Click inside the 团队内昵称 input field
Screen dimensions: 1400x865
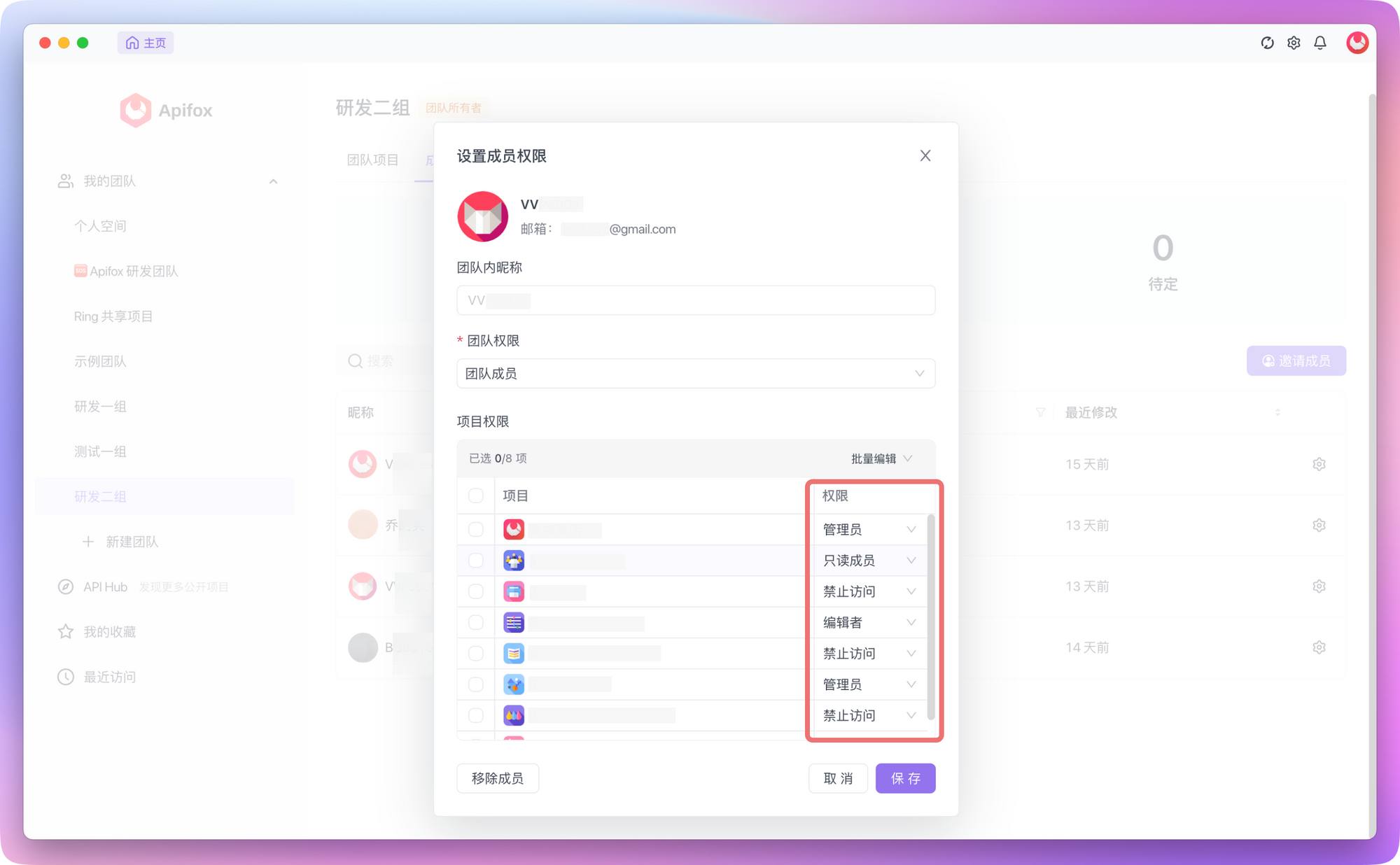pyautogui.click(x=696, y=300)
